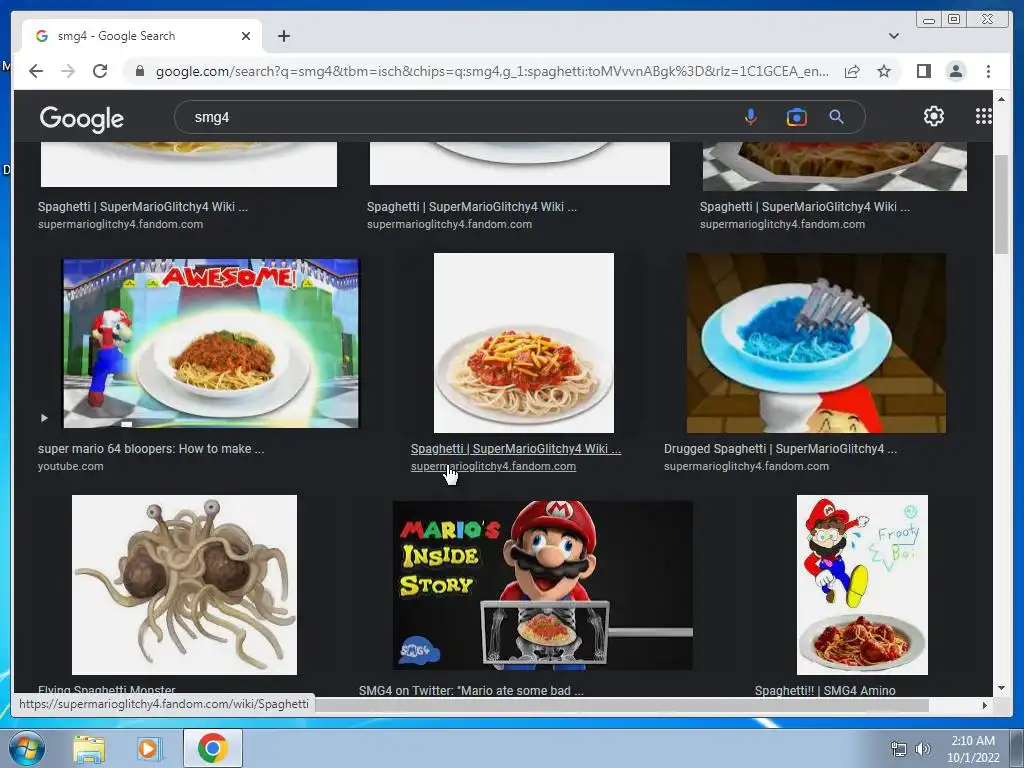Click 'super mario 64 bloopers: How to make' title
Screen dimensions: 1024x768
[x=151, y=449]
